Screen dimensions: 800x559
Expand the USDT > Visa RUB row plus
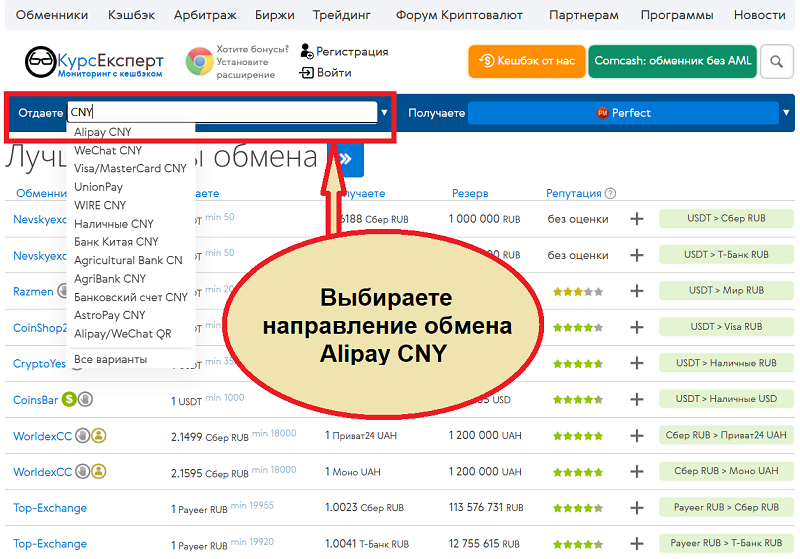pos(636,327)
